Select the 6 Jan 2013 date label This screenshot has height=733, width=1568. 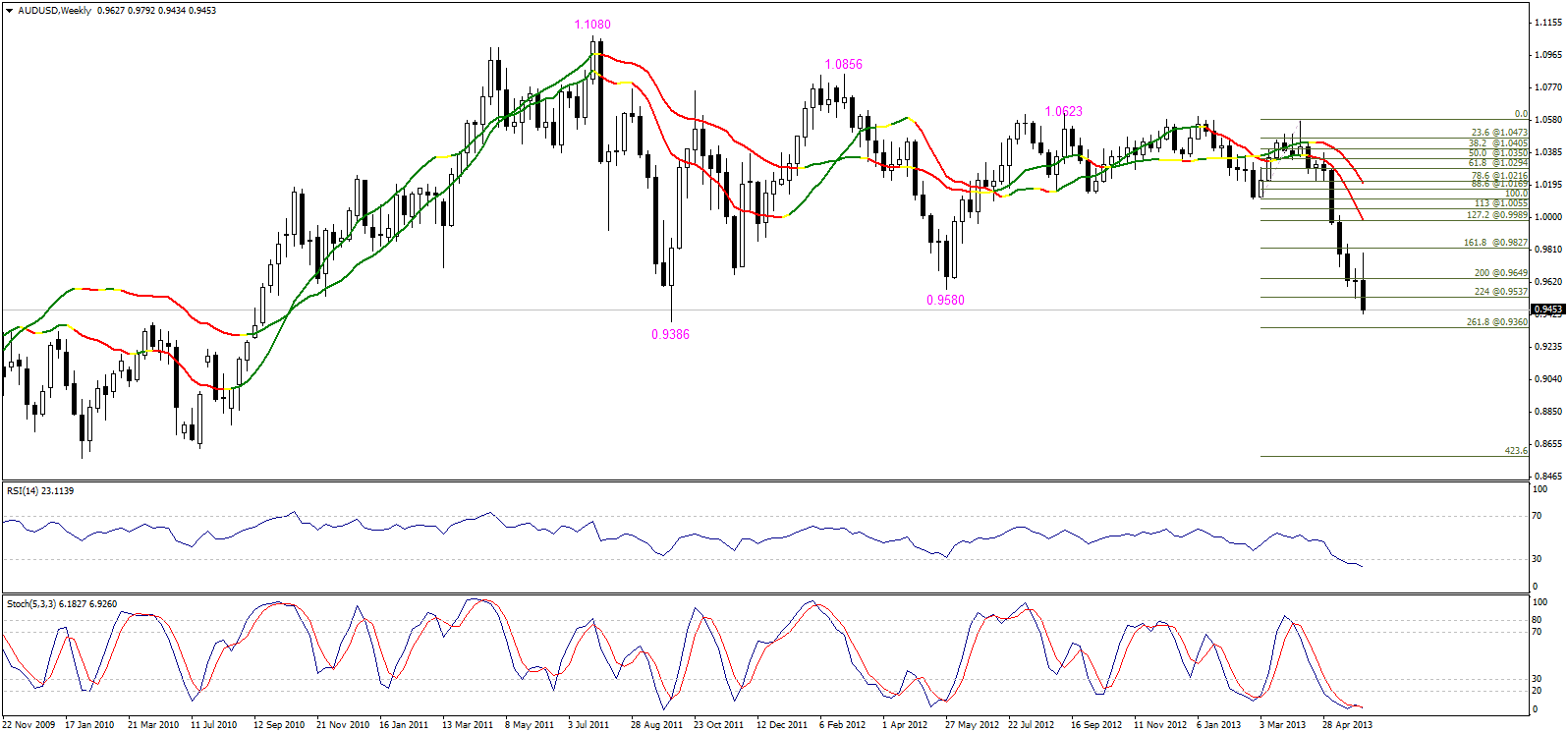1219,725
